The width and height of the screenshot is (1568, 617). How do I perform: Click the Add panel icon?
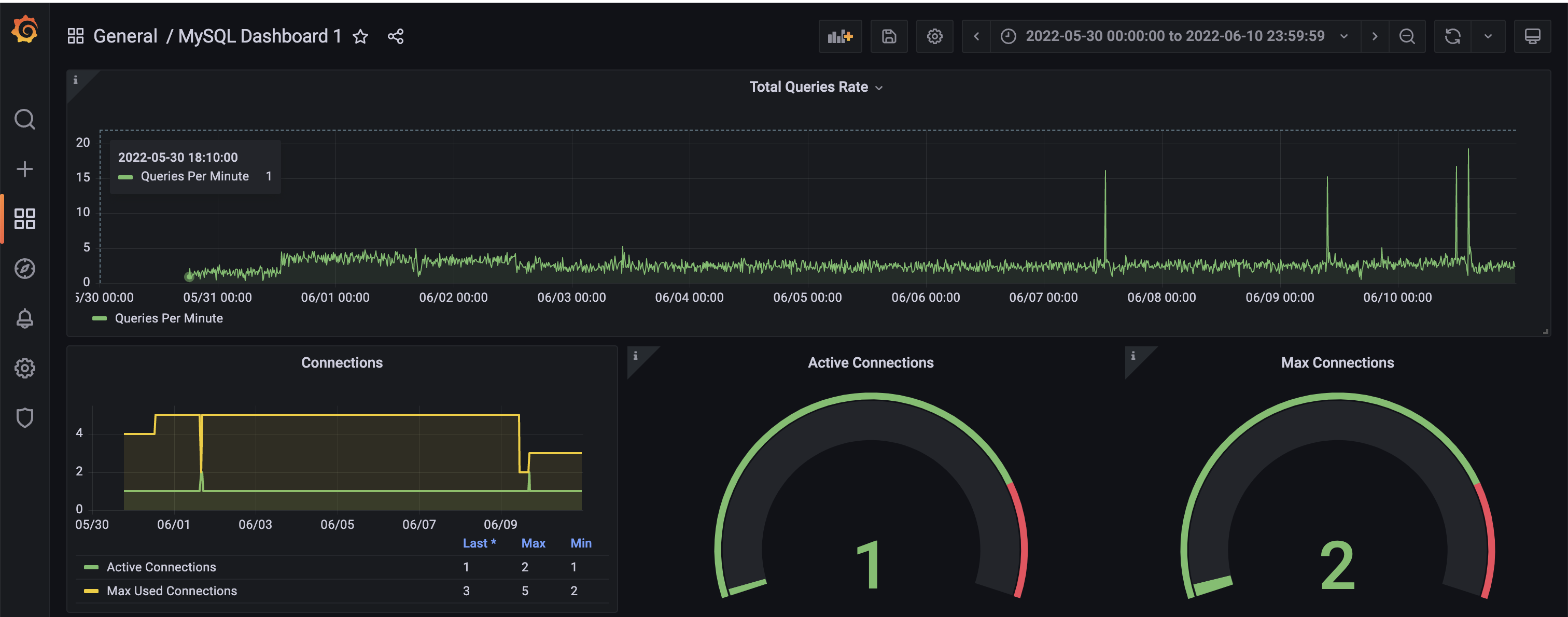(x=839, y=36)
